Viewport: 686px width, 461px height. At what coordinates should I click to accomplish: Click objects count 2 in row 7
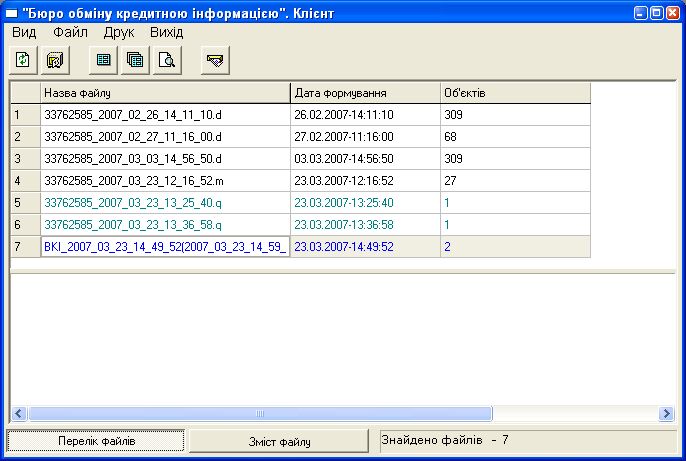tap(515, 247)
